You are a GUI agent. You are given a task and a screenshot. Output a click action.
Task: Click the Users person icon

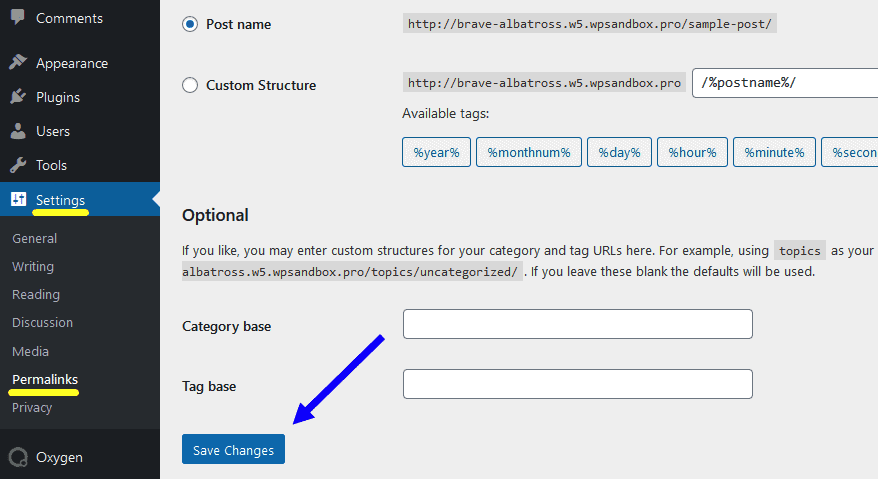[18, 131]
